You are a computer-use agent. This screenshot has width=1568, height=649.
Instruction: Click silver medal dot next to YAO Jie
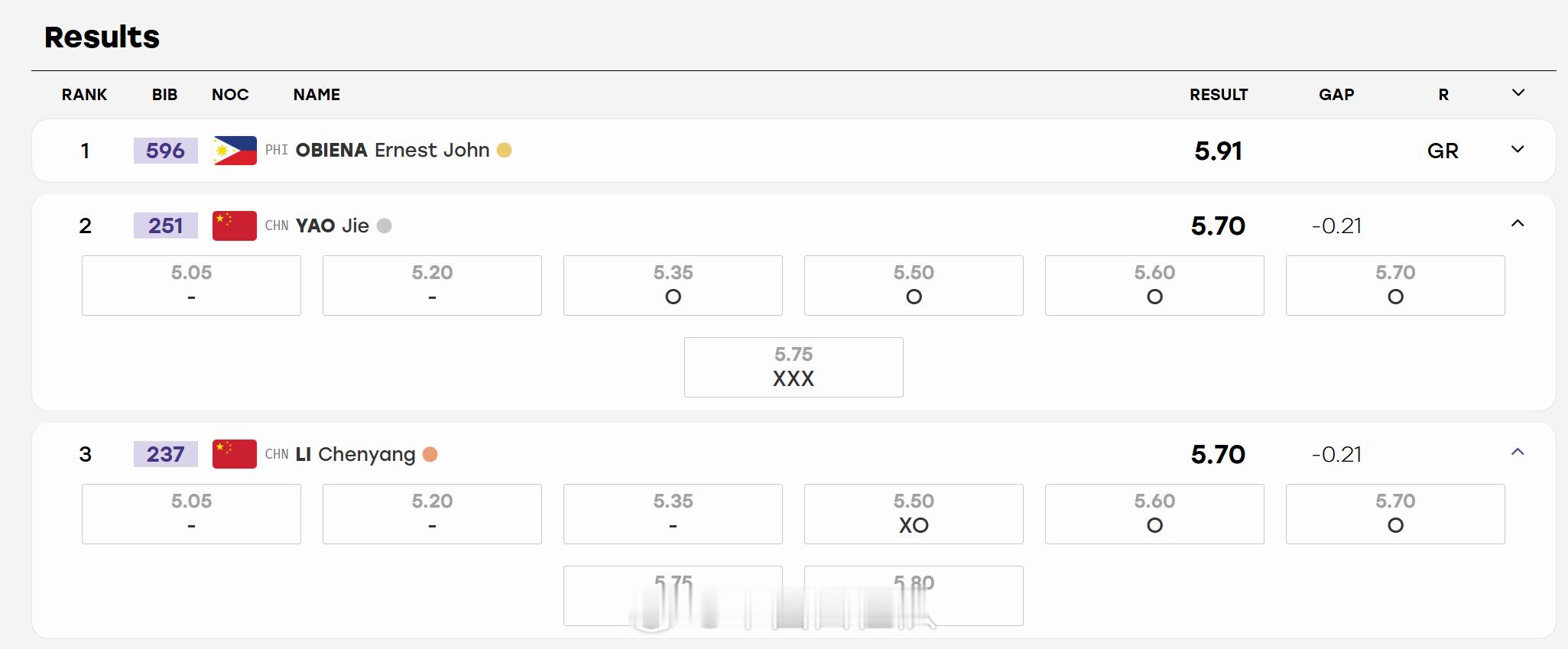385,226
